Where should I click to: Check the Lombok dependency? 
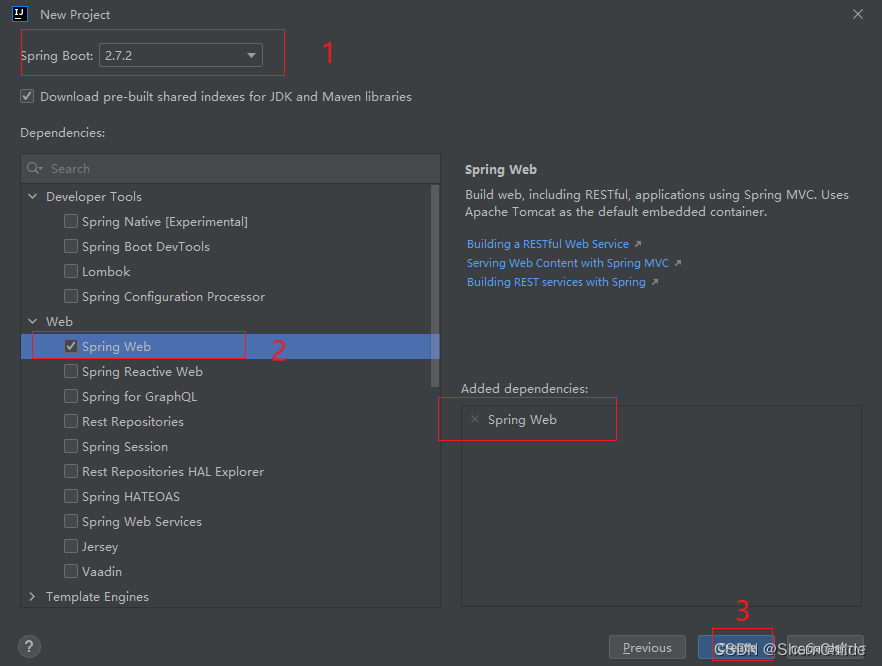(x=71, y=271)
